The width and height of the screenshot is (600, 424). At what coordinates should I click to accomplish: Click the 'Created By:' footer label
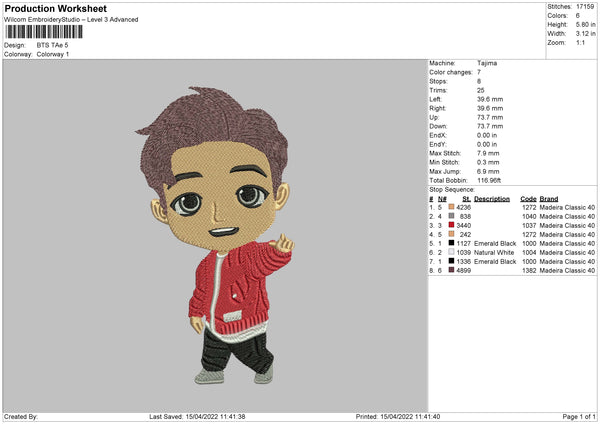pos(21,416)
